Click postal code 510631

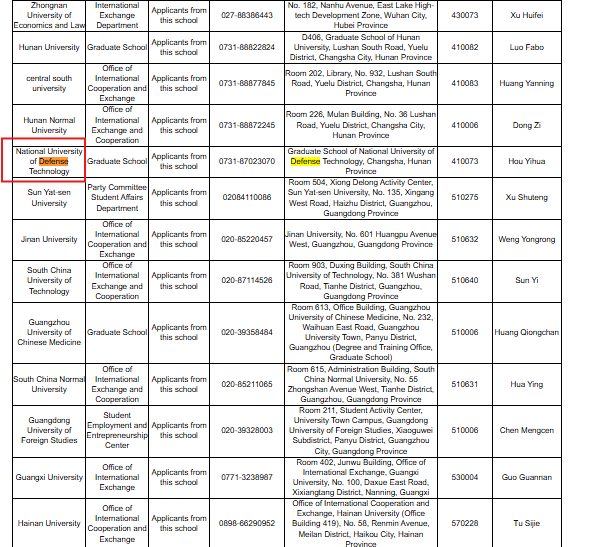tap(465, 384)
